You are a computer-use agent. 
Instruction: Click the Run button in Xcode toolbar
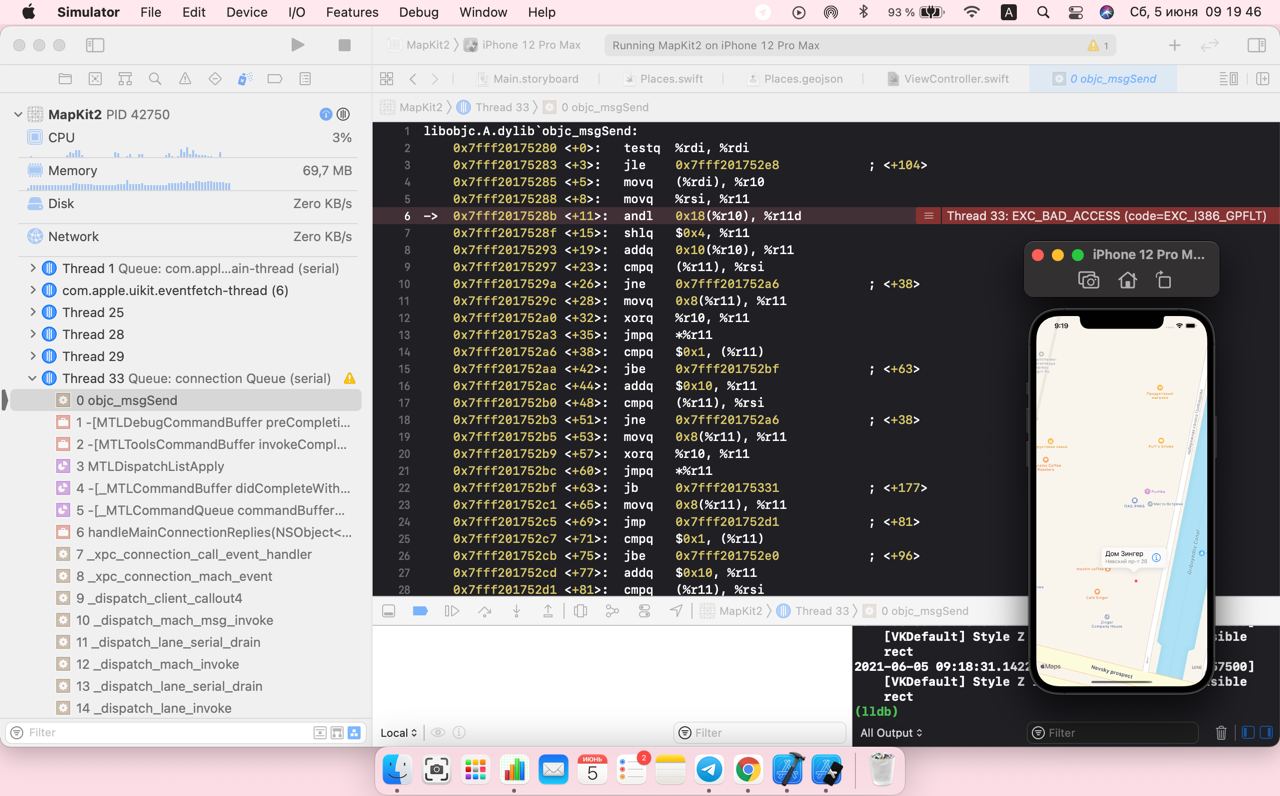(x=297, y=45)
